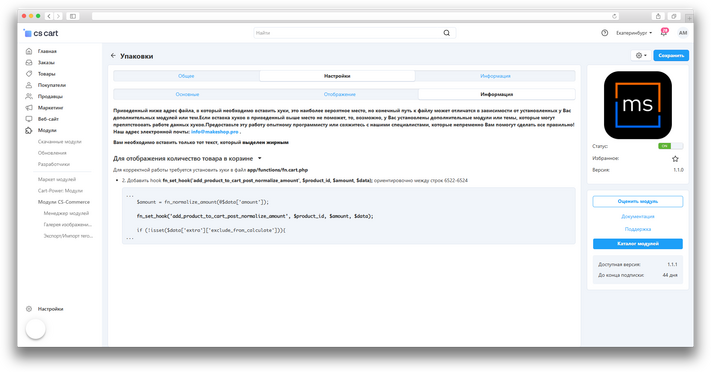Image resolution: width=711 pixels, height=372 pixels.
Task: Open the Заказы menu item
Action: click(46, 63)
